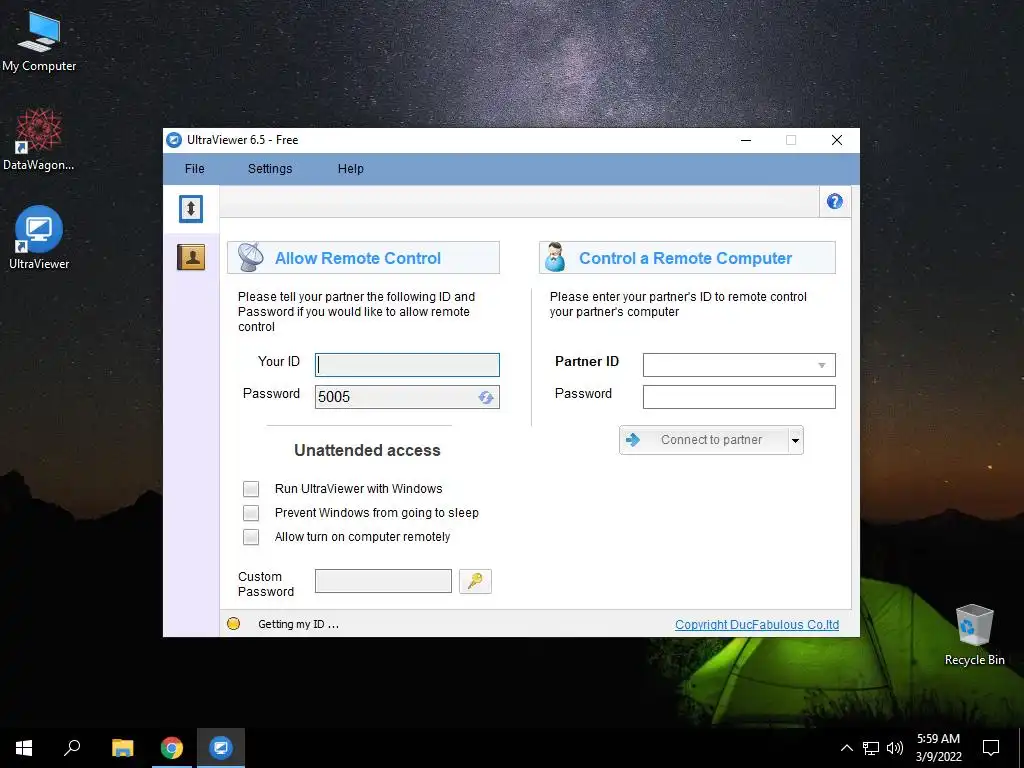Close the UltraViewer window
This screenshot has height=768, width=1024.
837,140
